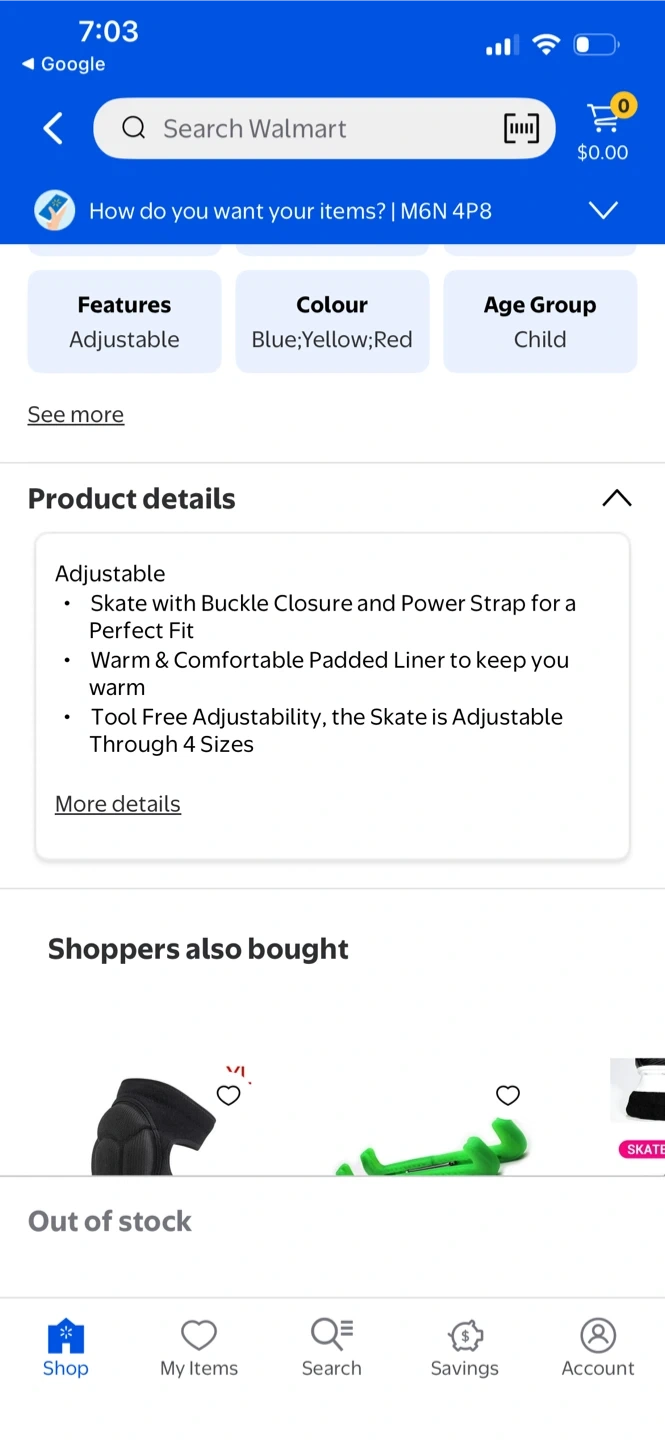Screen dimensions: 665x1440
Task: Switch to the Search tab
Action: point(332,1347)
